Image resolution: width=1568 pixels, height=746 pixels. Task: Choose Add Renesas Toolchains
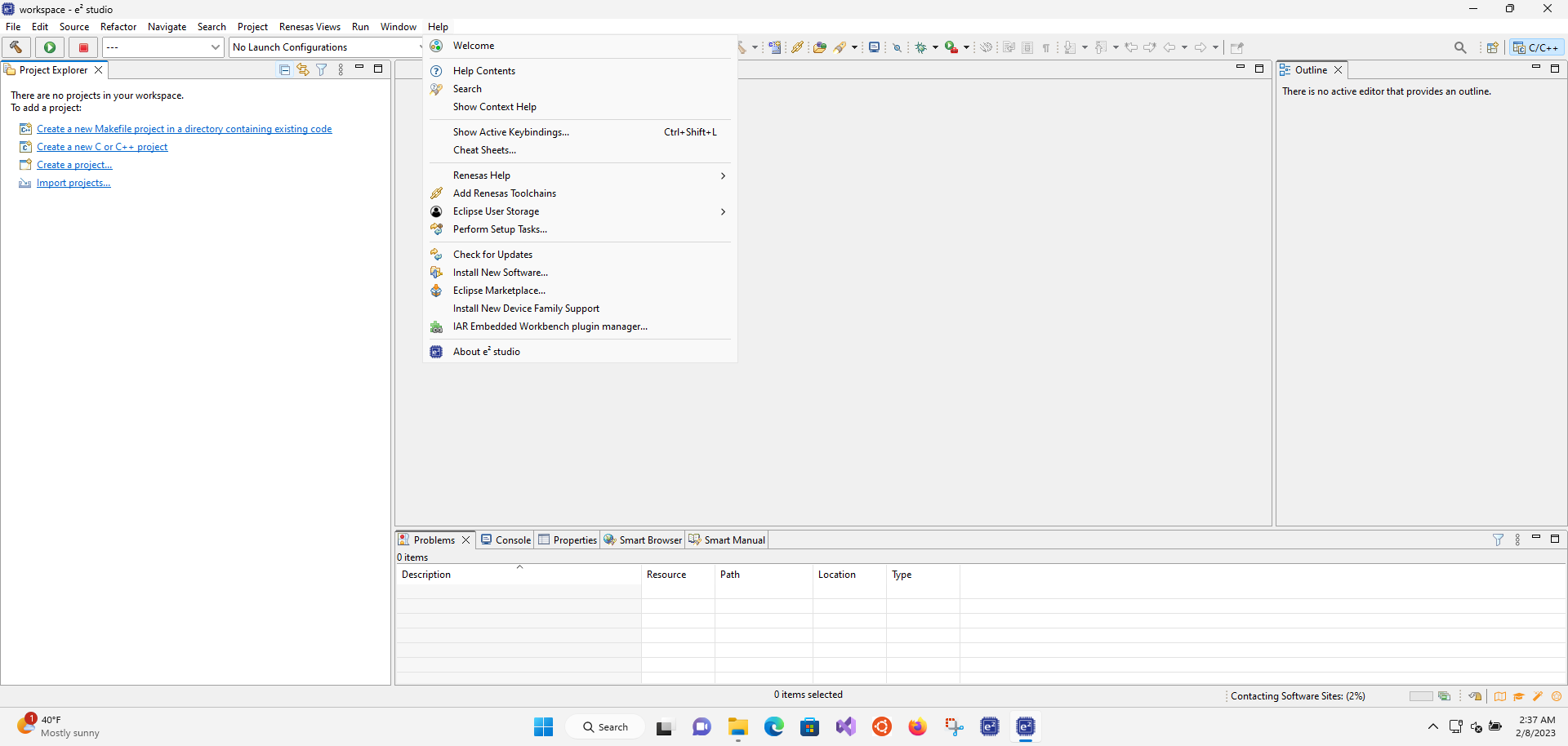pyautogui.click(x=580, y=193)
